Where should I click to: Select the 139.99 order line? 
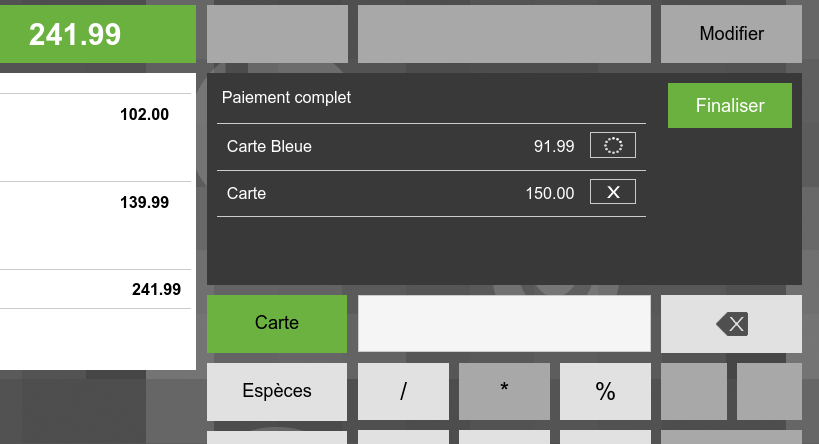tap(96, 226)
